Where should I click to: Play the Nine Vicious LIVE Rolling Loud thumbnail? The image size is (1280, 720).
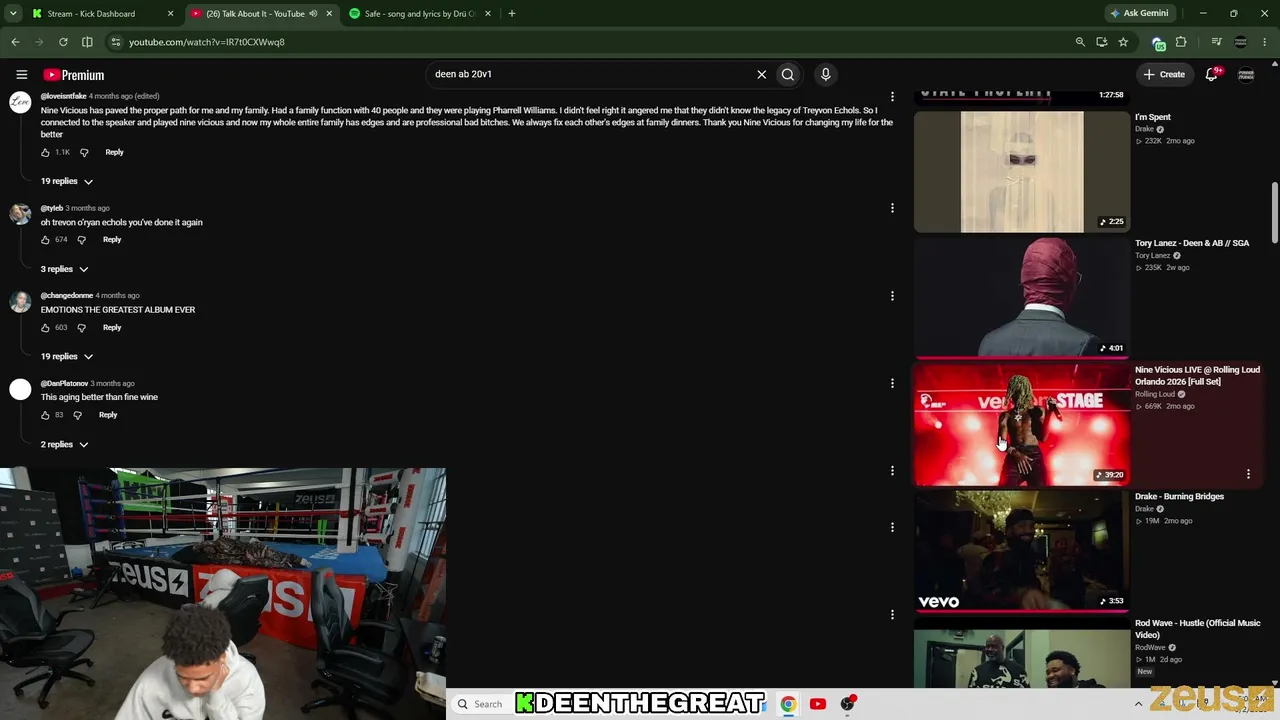[1022, 425]
